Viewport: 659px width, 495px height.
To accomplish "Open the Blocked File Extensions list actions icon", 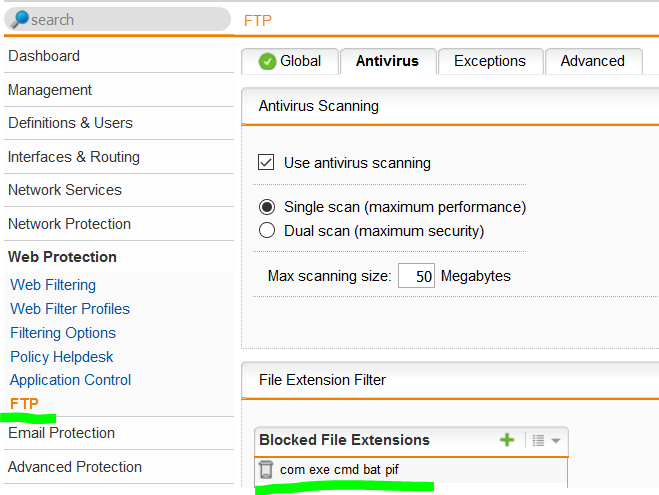I will (538, 440).
